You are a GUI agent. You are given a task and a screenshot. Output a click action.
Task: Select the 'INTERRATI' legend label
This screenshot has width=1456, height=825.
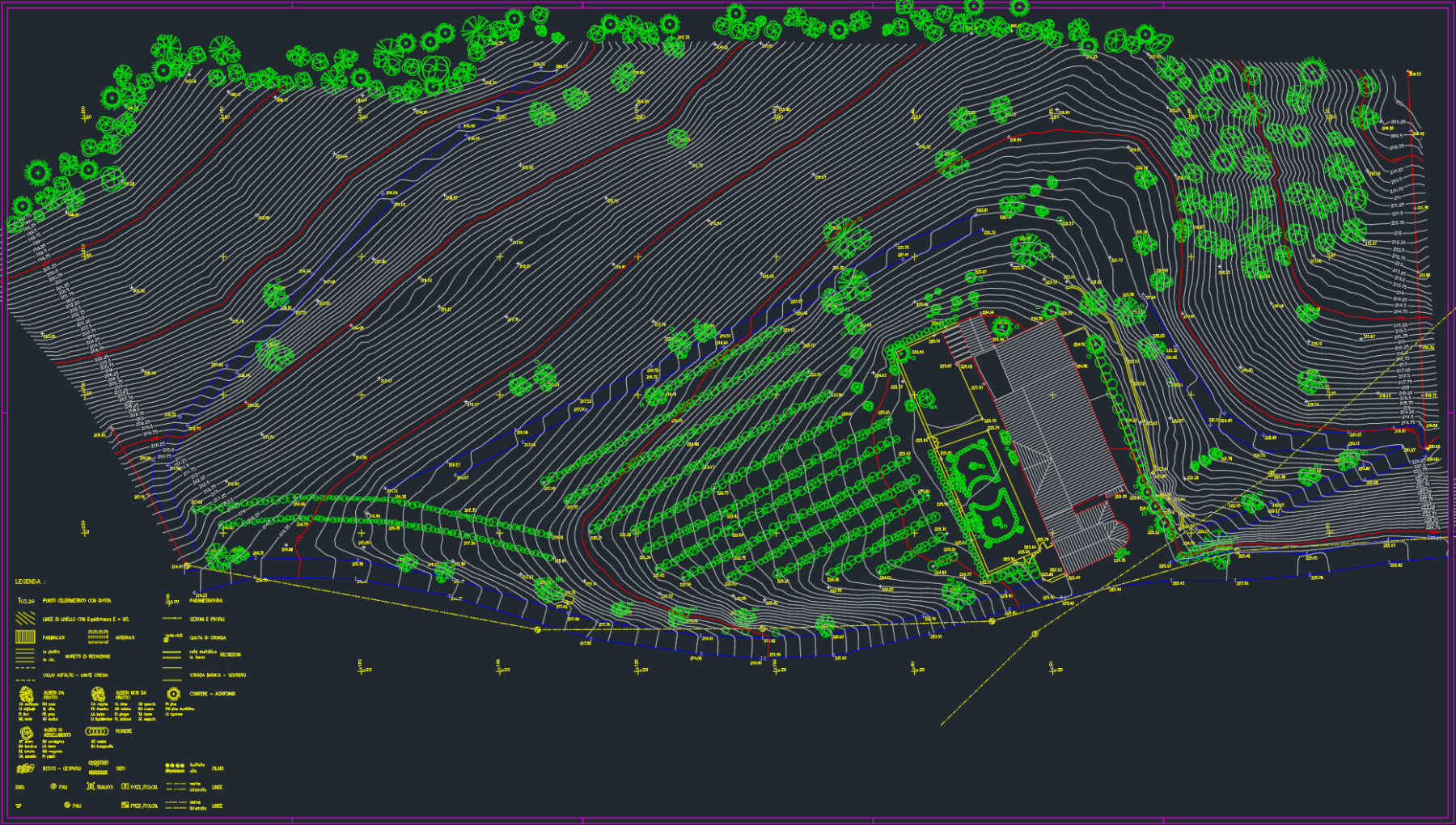pos(125,637)
